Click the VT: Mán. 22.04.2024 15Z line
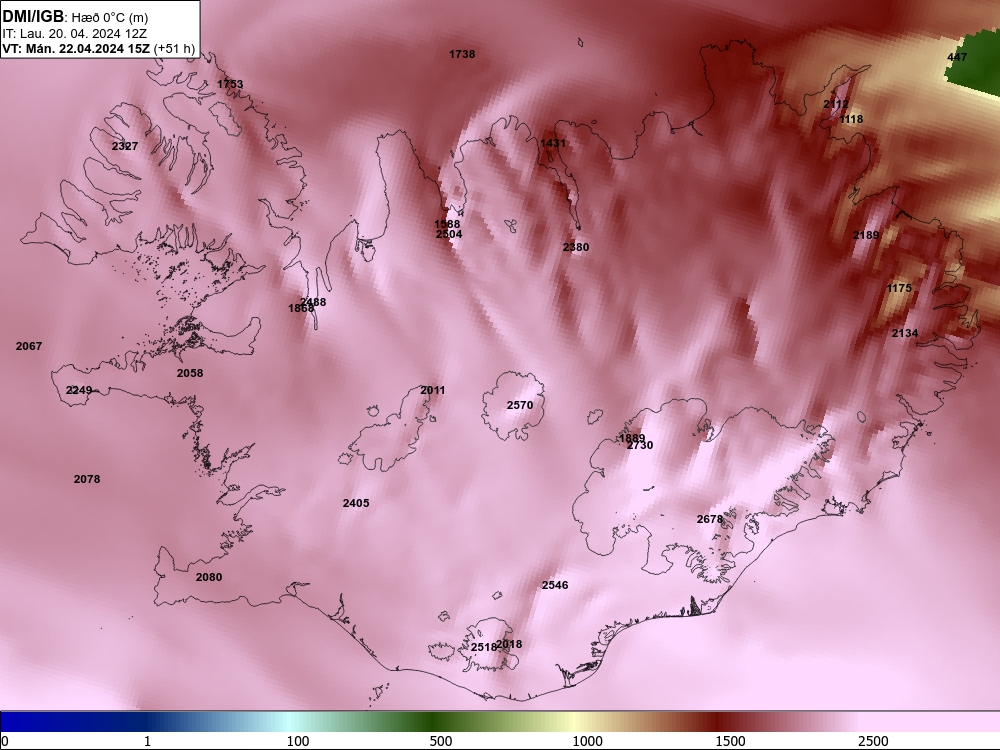1000x750 pixels. 77,49
